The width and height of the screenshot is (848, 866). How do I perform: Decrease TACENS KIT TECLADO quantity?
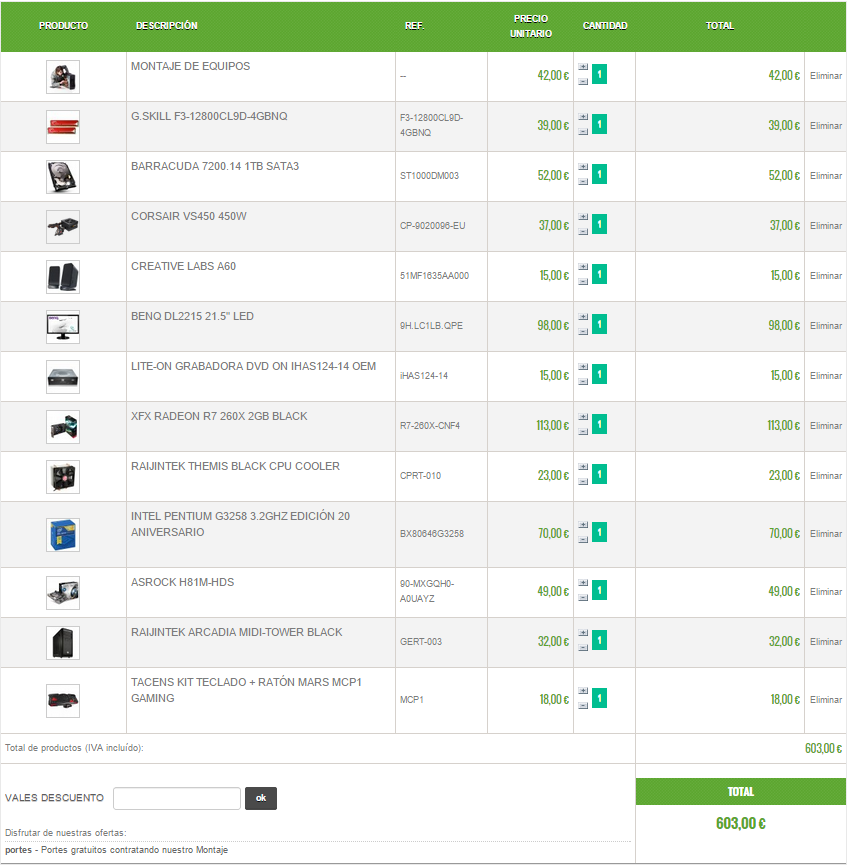point(583,706)
